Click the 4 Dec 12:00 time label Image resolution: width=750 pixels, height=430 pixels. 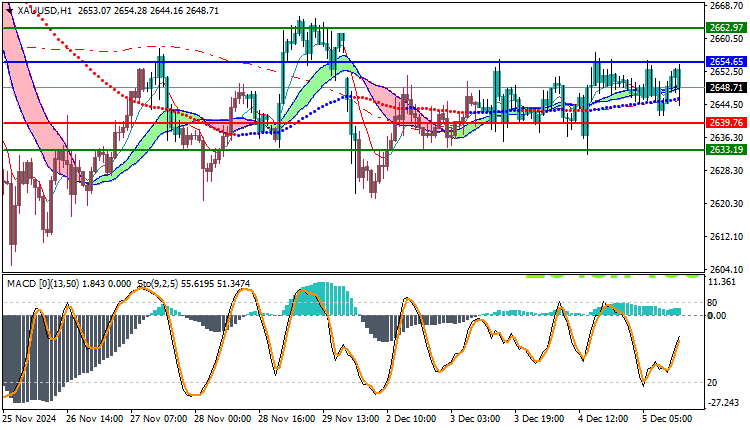pyautogui.click(x=604, y=419)
